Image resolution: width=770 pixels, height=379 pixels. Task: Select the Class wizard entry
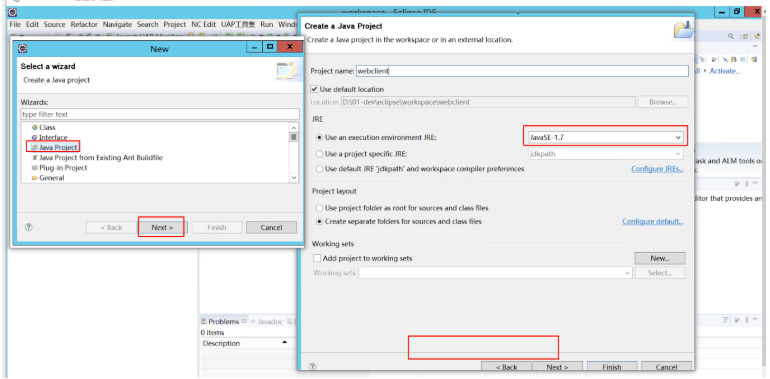tap(44, 127)
